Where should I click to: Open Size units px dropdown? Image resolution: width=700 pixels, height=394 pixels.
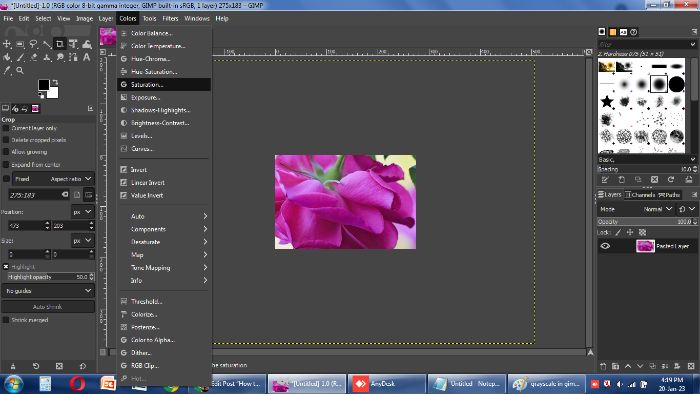[83, 241]
